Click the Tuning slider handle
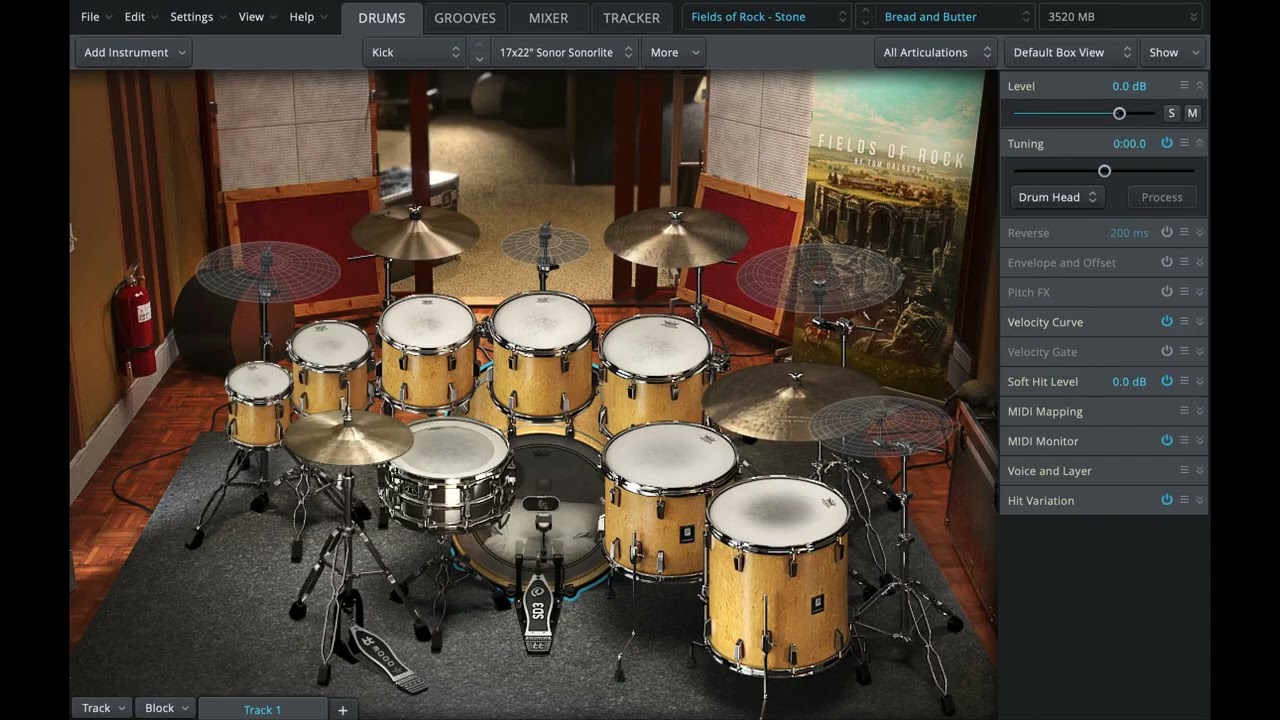The height and width of the screenshot is (720, 1280). tap(1104, 171)
